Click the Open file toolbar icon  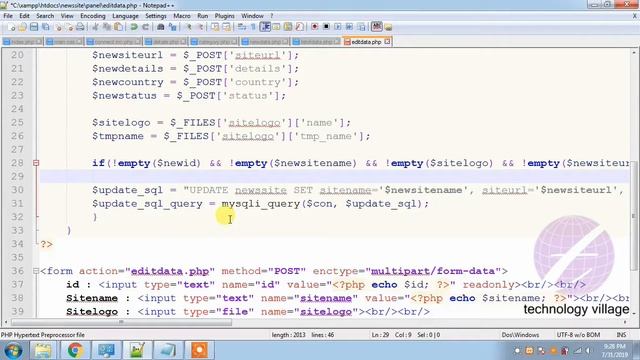coord(22,27)
